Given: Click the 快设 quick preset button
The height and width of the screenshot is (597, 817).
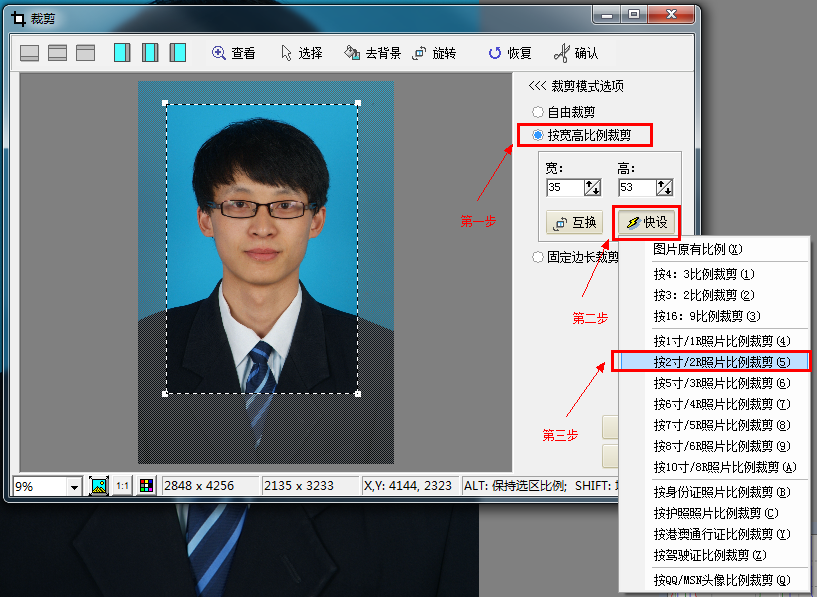Looking at the screenshot, I should [645, 222].
